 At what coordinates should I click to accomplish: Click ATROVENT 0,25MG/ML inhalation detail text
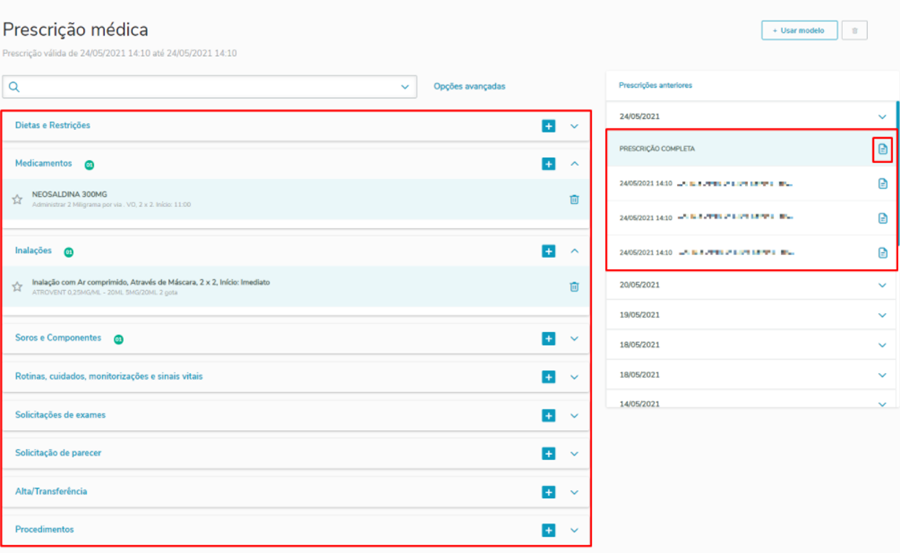[104, 292]
